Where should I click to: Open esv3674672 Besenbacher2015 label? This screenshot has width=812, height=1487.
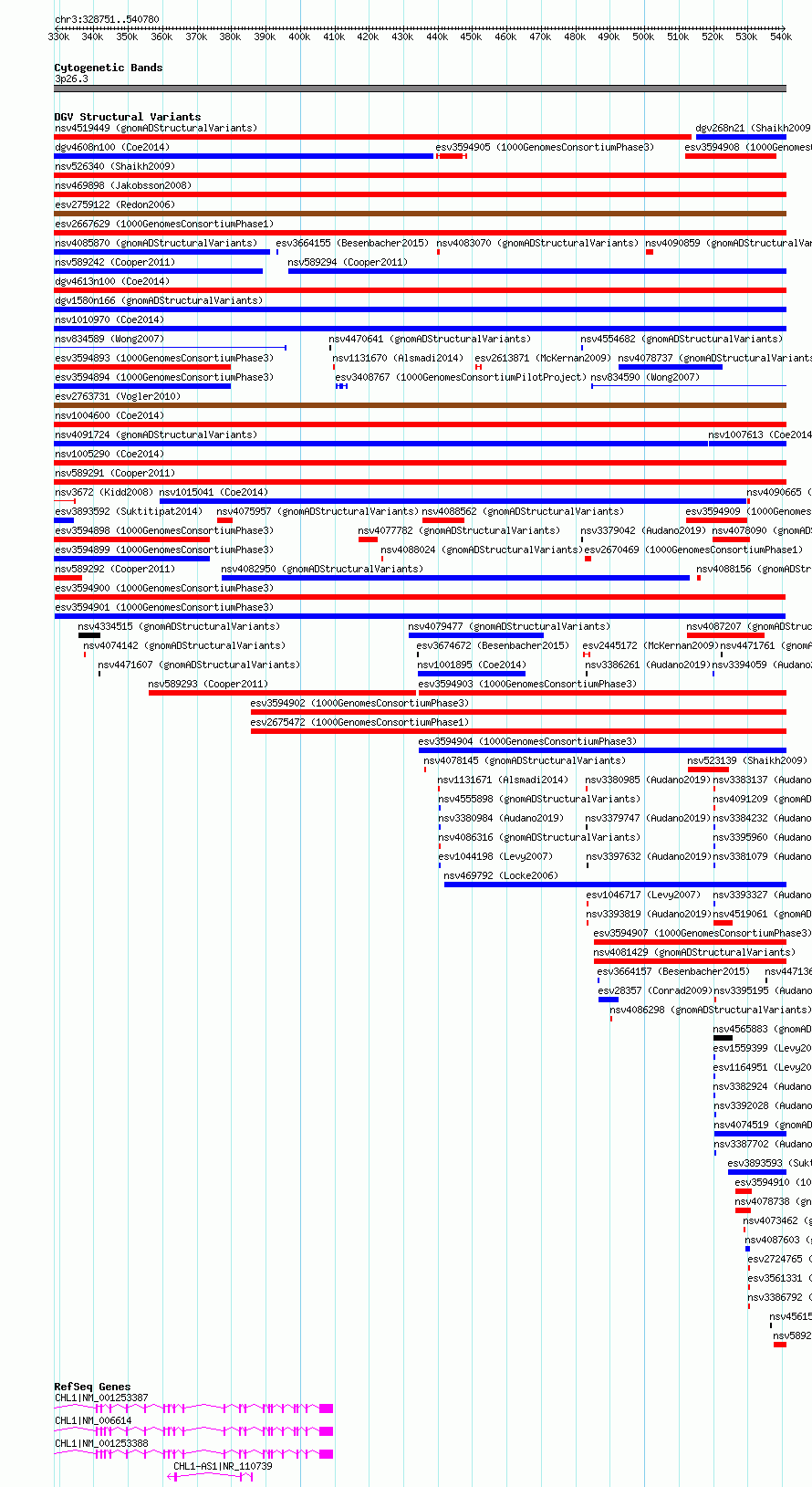coord(494,646)
